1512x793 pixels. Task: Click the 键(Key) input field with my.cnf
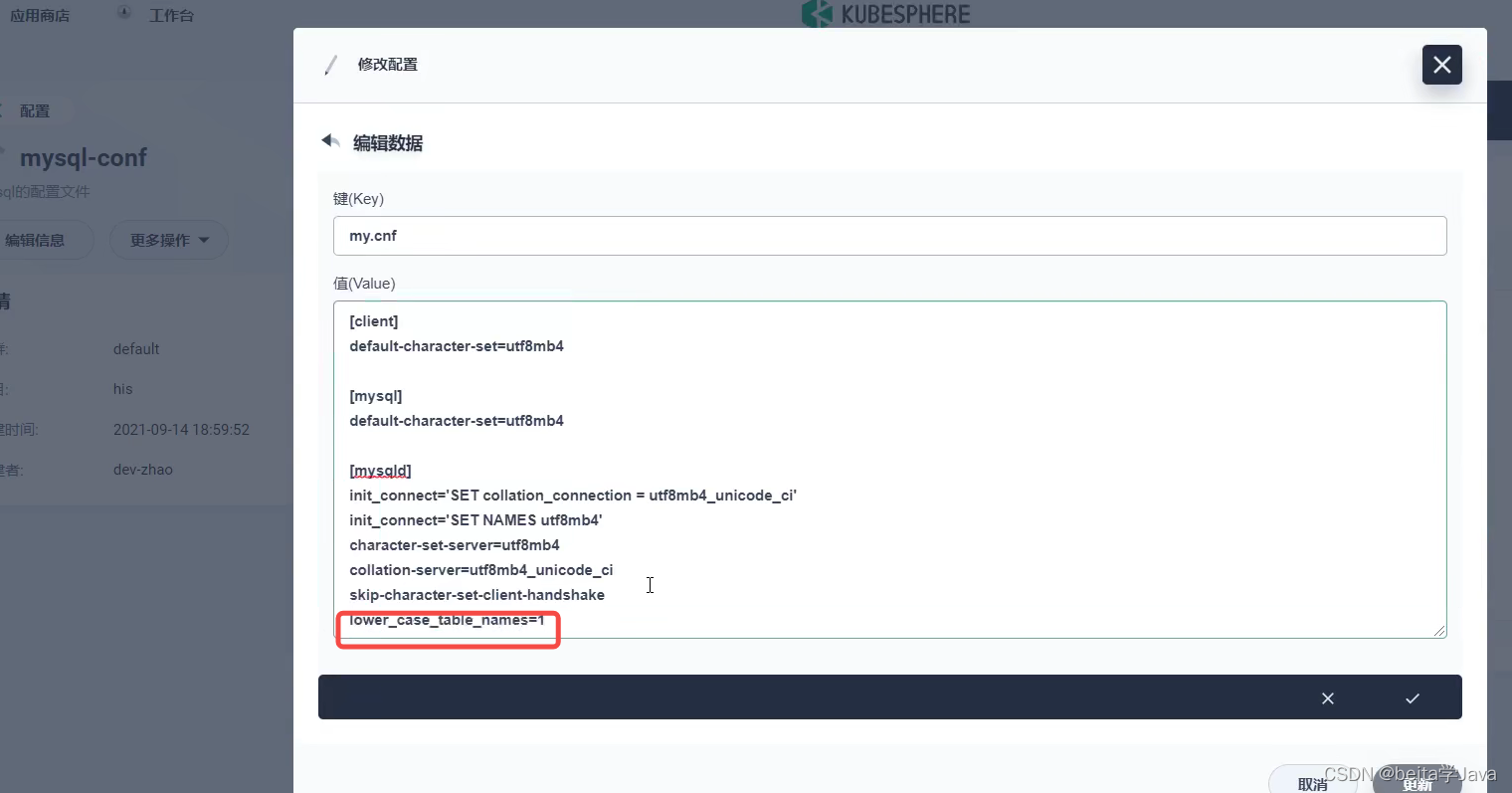click(x=889, y=236)
